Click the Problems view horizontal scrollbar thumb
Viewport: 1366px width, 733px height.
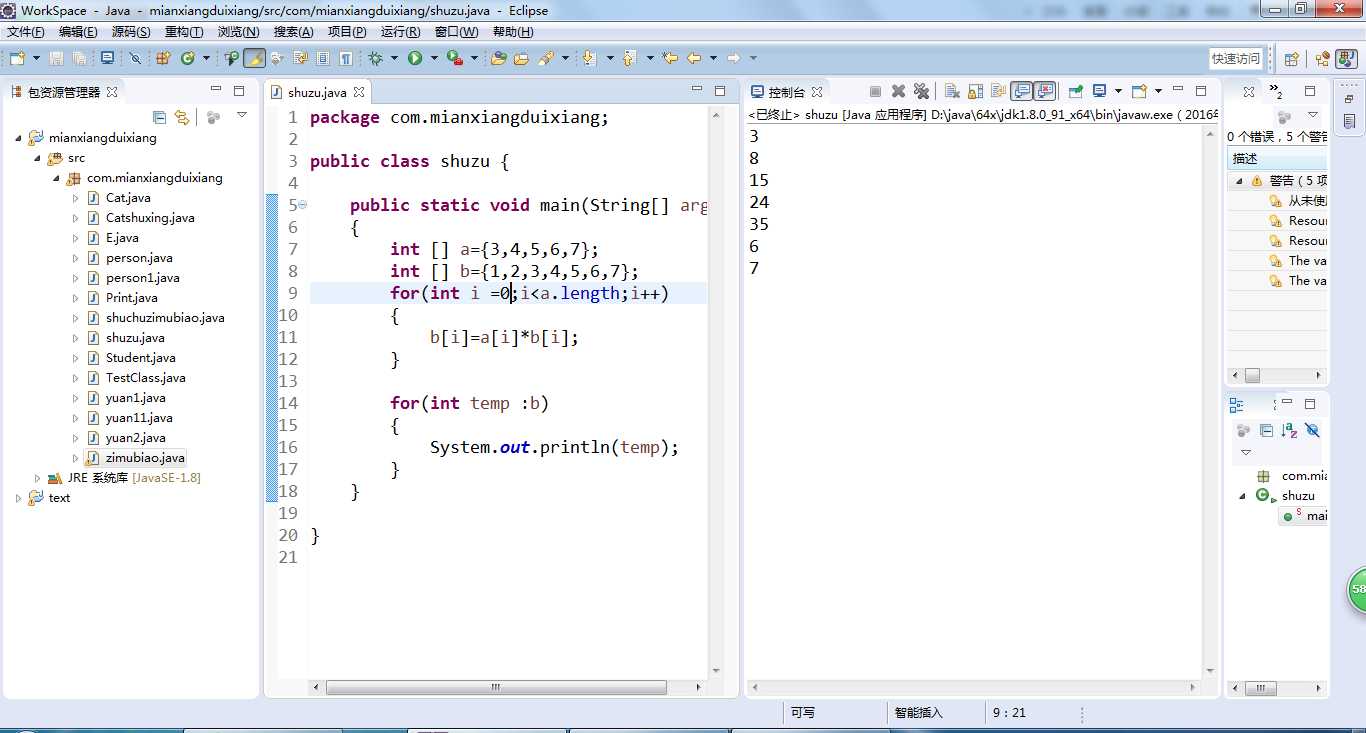[x=1252, y=376]
